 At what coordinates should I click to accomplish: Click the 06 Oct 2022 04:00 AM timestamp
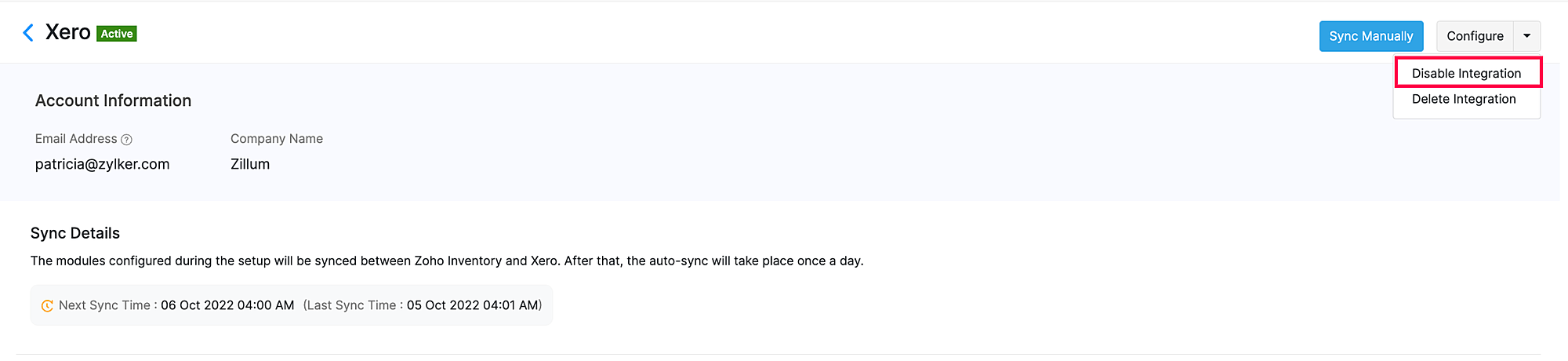point(227,305)
